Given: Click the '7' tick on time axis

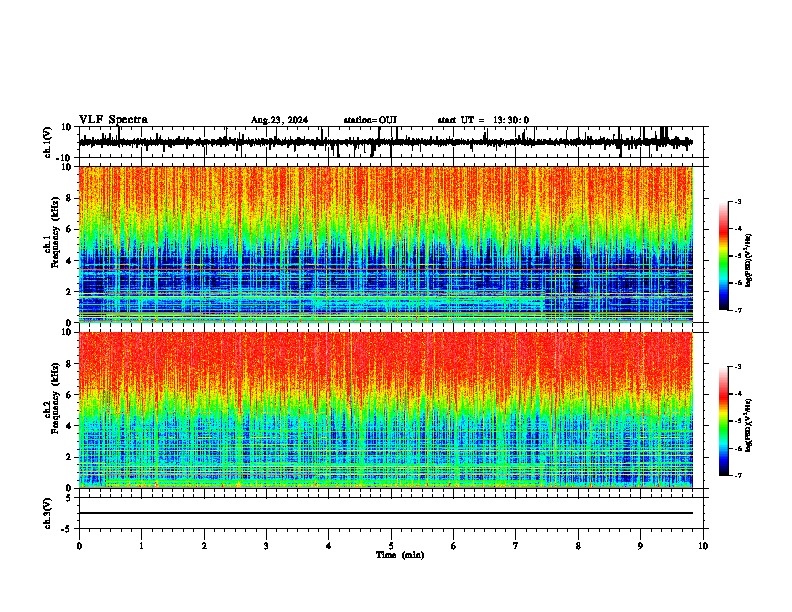Looking at the screenshot, I should pos(516,546).
